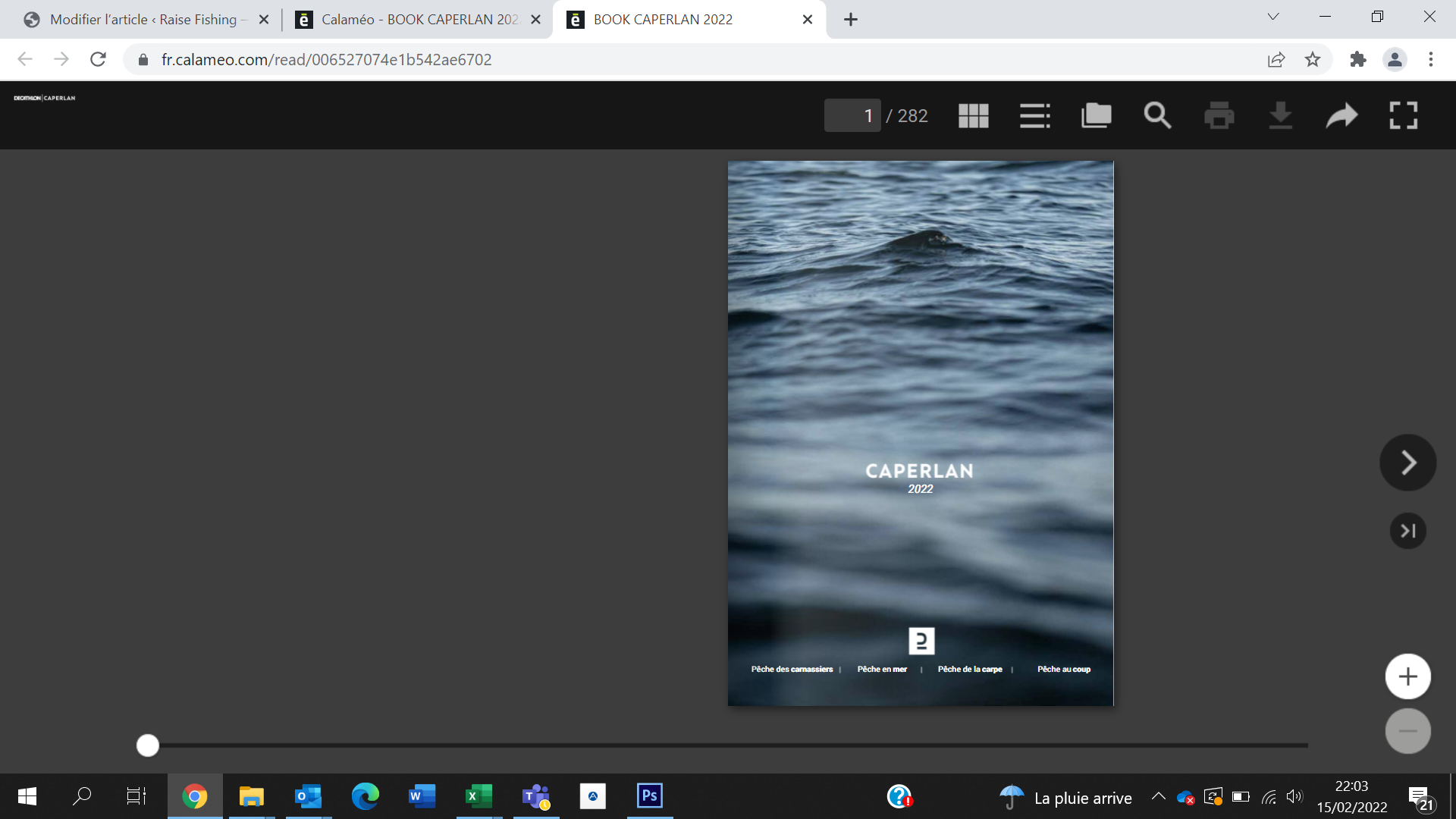Open the Chrome profile avatar
1456x819 pixels.
[1395, 59]
